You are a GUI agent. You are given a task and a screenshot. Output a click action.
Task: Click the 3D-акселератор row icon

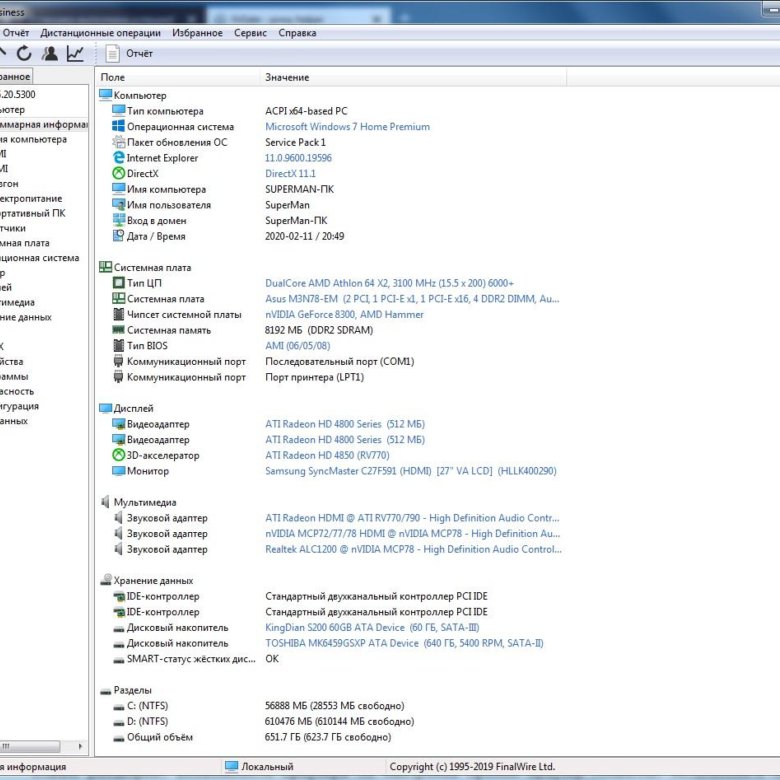pyautogui.click(x=118, y=456)
